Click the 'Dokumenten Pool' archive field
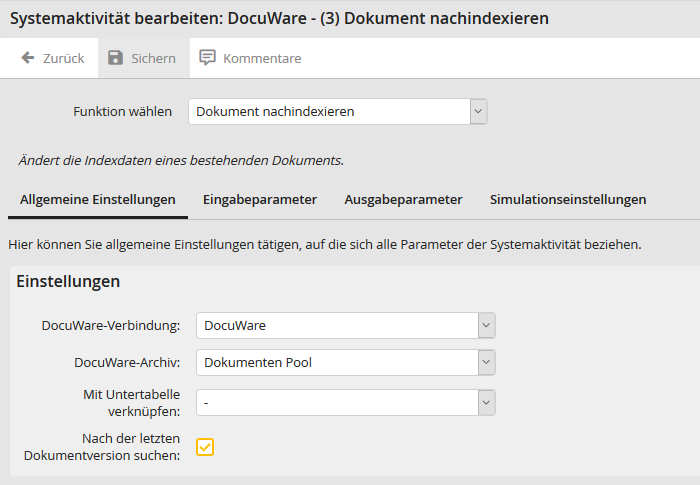Viewport: 700px width, 485px height. click(x=336, y=362)
